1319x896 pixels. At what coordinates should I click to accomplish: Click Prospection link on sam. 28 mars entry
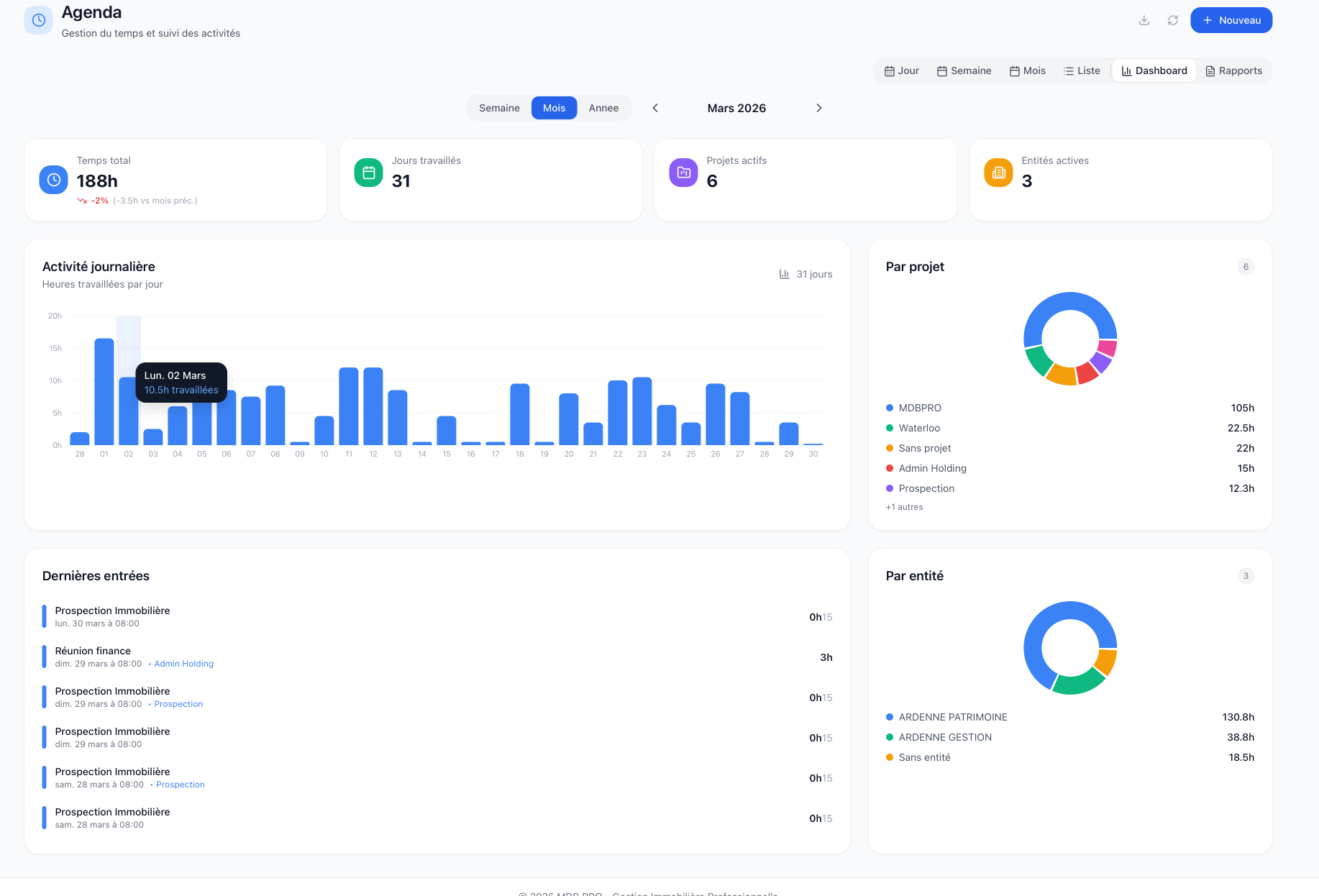pos(180,785)
